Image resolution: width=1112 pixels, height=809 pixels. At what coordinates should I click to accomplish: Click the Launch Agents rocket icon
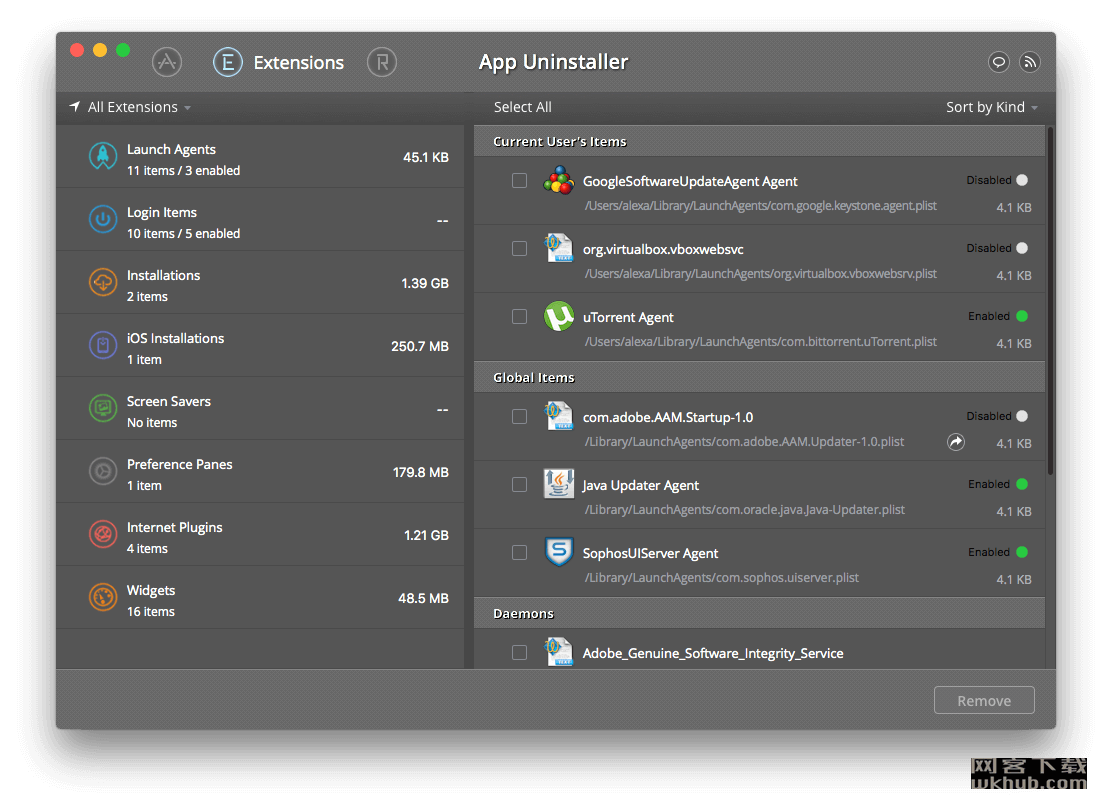click(x=103, y=156)
